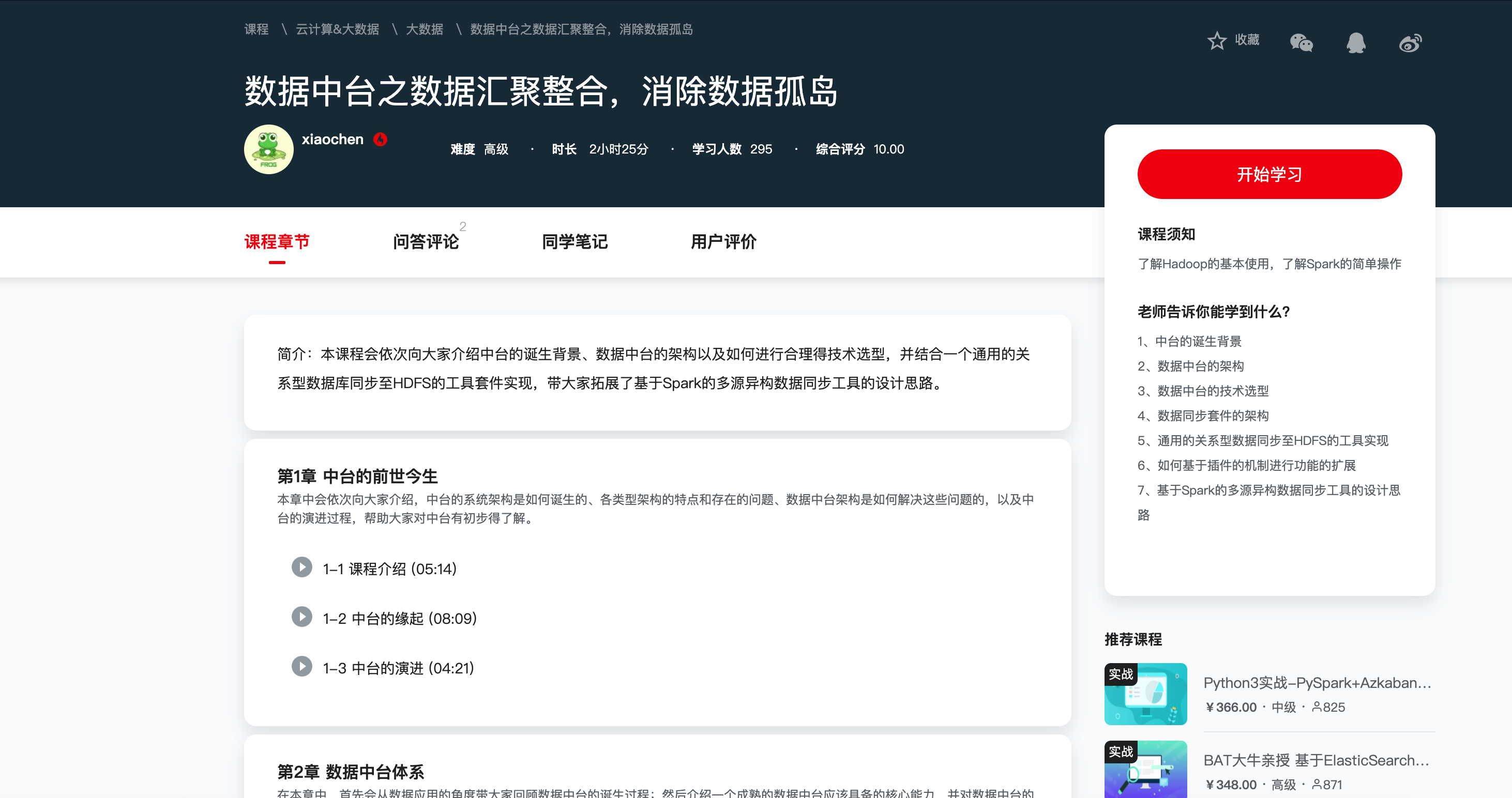
Task: Play lesson 1-2 中台的缘起 icon
Action: pos(301,617)
